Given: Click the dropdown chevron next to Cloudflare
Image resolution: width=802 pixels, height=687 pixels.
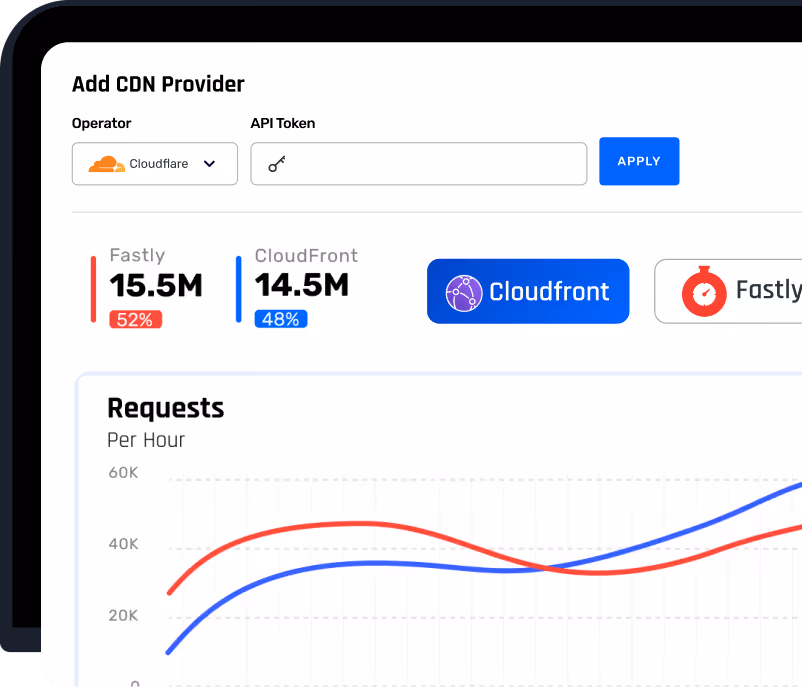Looking at the screenshot, I should pyautogui.click(x=209, y=164).
